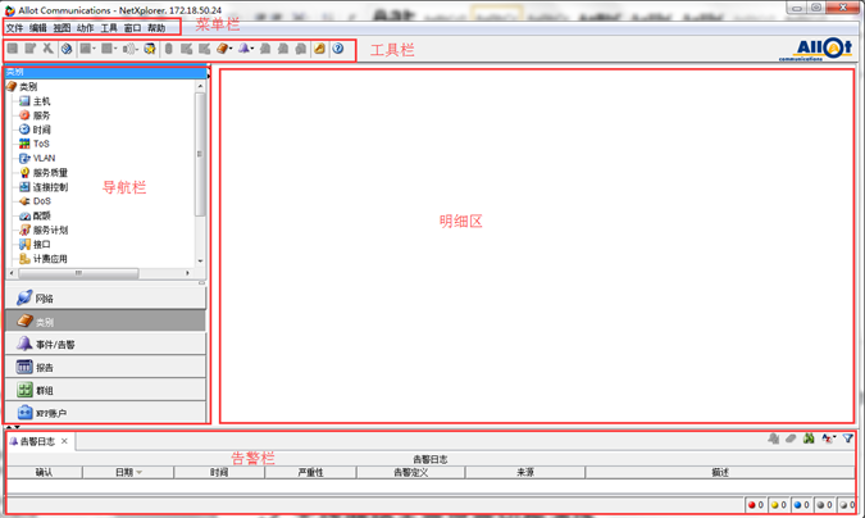This screenshot has height=518, width=865.
Task: Select 服务计划 in the catalog tree
Action: click(x=50, y=230)
